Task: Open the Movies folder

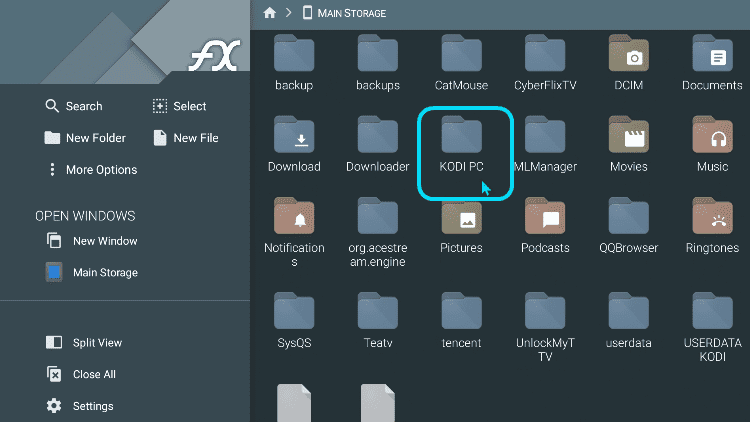Action: pyautogui.click(x=629, y=144)
